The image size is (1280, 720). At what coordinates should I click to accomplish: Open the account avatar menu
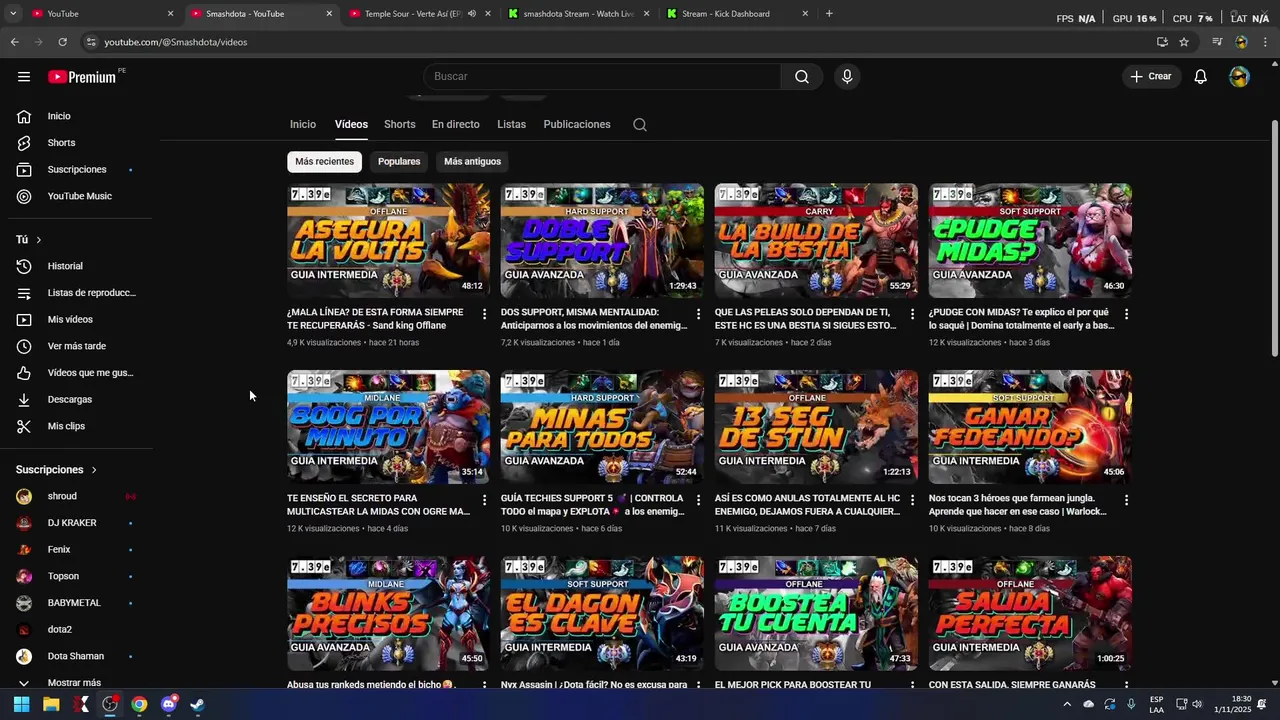point(1239,77)
